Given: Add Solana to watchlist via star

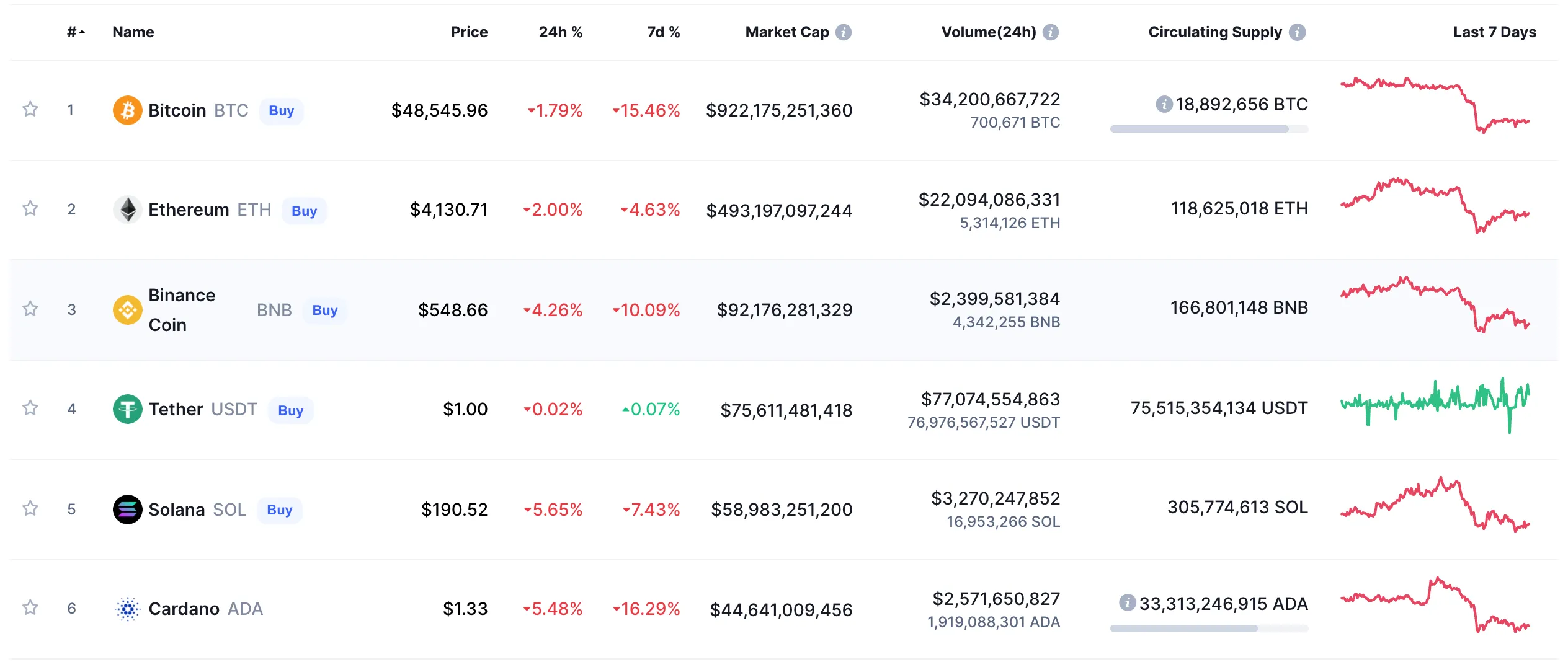Looking at the screenshot, I should [x=30, y=508].
